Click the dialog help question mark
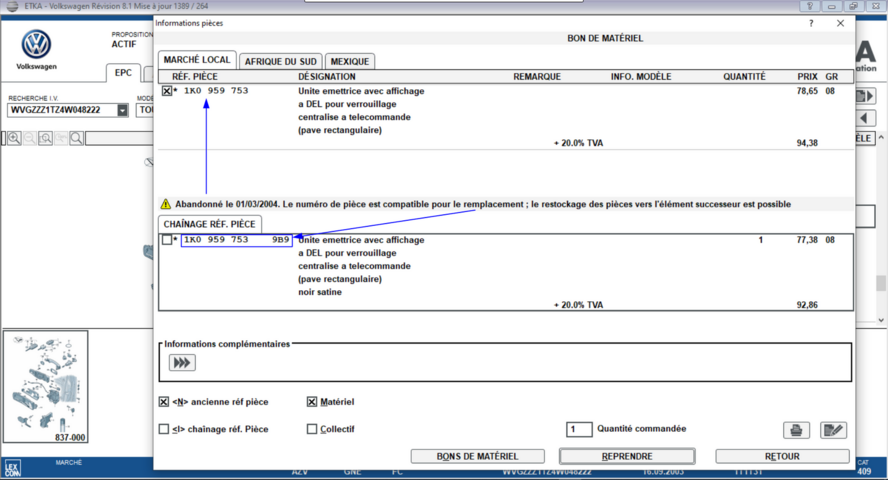This screenshot has width=888, height=480. pyautogui.click(x=811, y=23)
